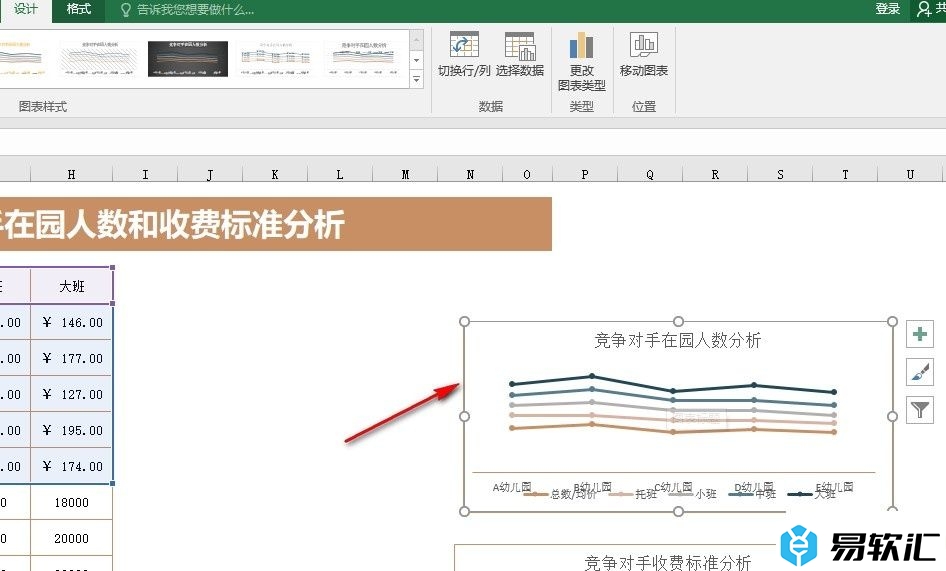Image resolution: width=946 pixels, height=571 pixels.
Task: Click the 托班 legend entry
Action: [632, 494]
